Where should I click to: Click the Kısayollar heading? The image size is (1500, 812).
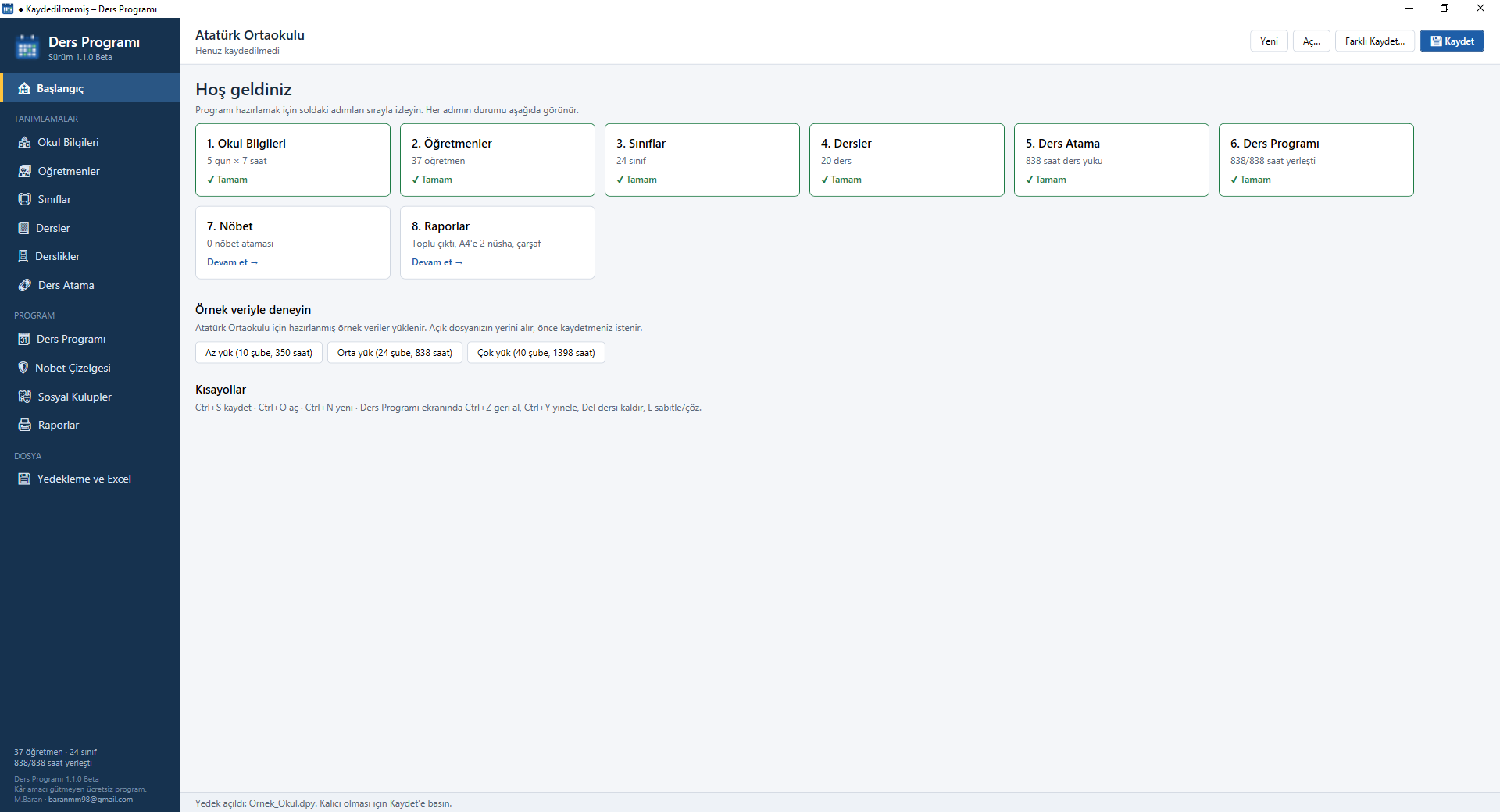tap(220, 390)
